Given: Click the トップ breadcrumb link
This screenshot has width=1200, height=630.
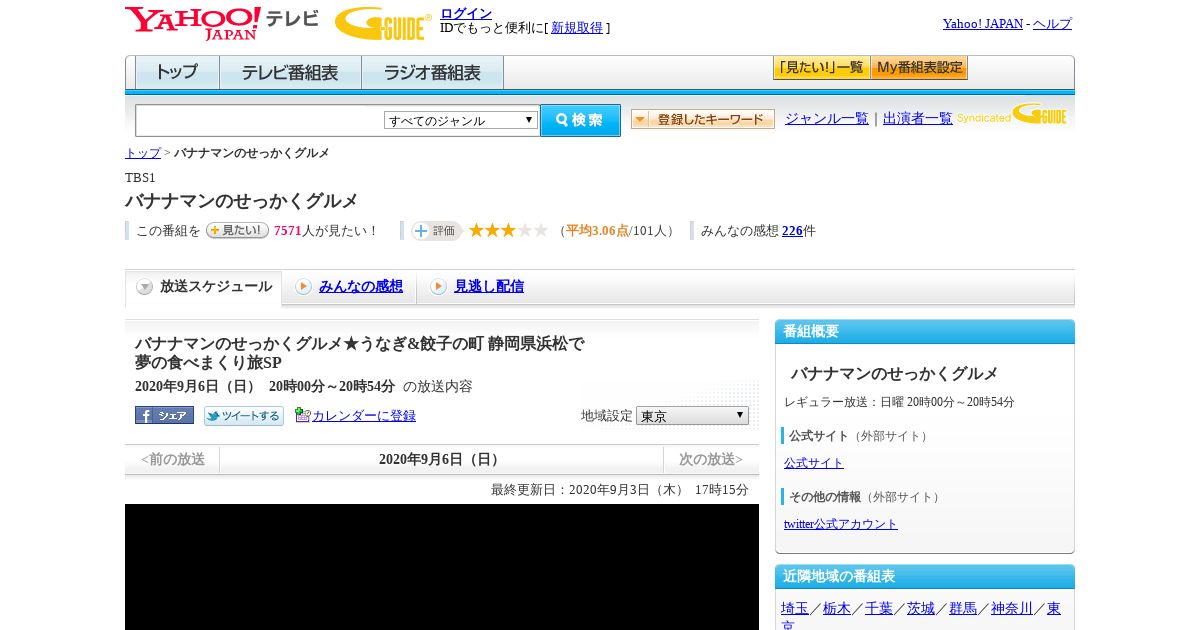Looking at the screenshot, I should [142, 153].
